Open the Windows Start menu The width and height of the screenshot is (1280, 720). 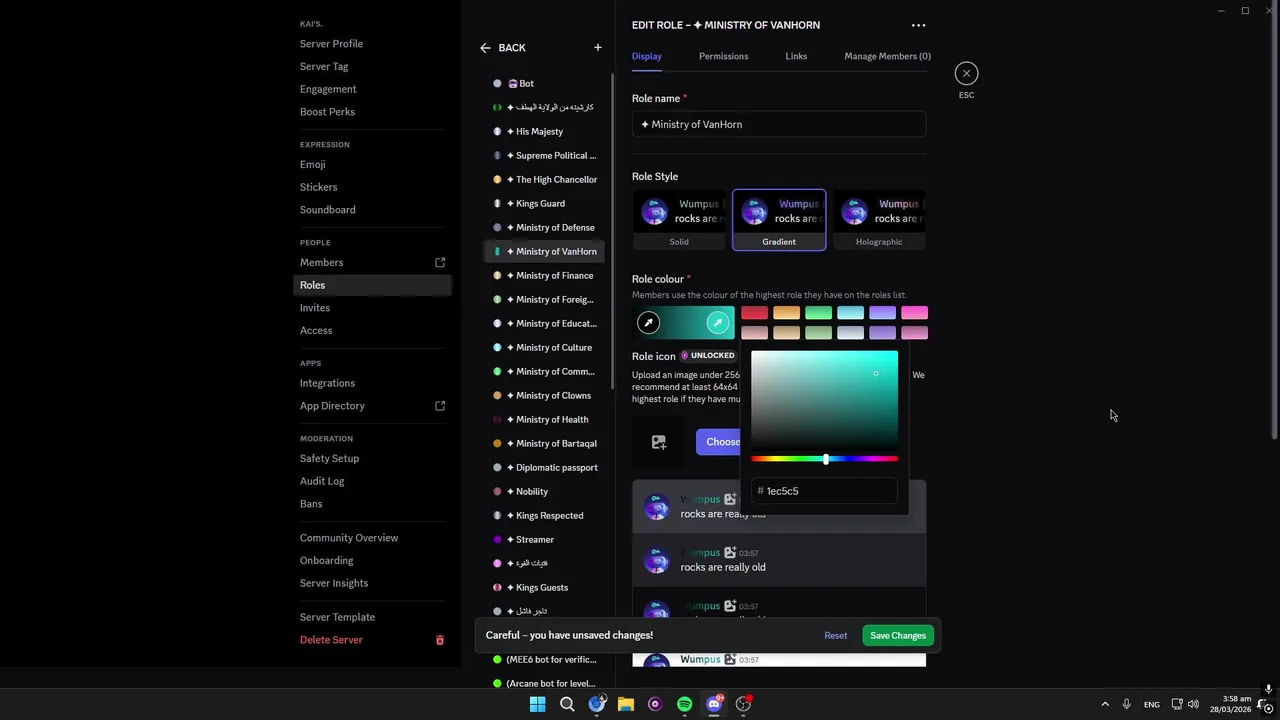tap(537, 704)
